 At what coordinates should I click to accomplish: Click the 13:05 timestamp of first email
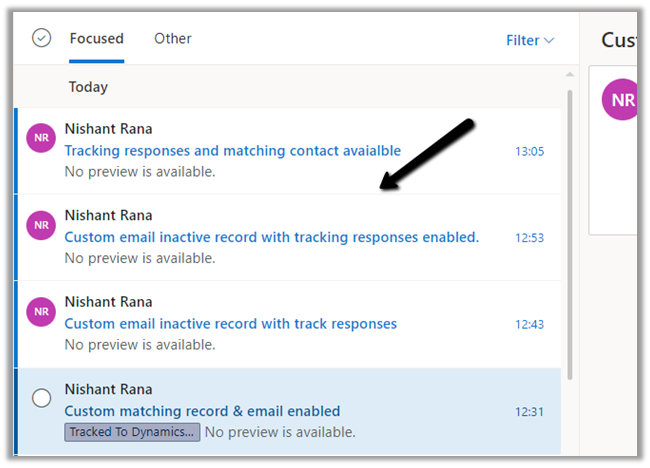tap(529, 152)
